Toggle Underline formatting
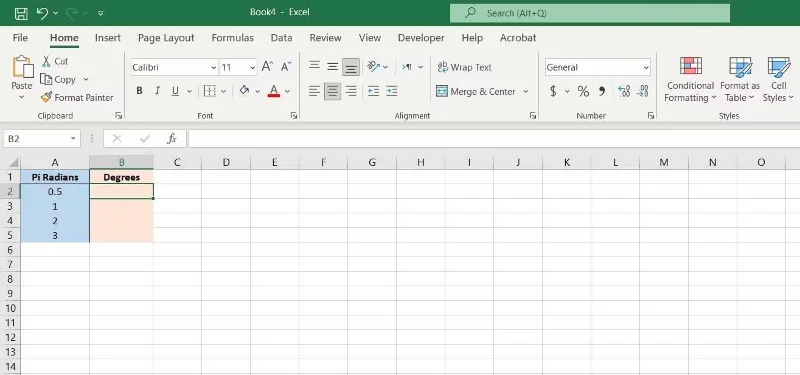Image resolution: width=800 pixels, height=375 pixels. 176,91
